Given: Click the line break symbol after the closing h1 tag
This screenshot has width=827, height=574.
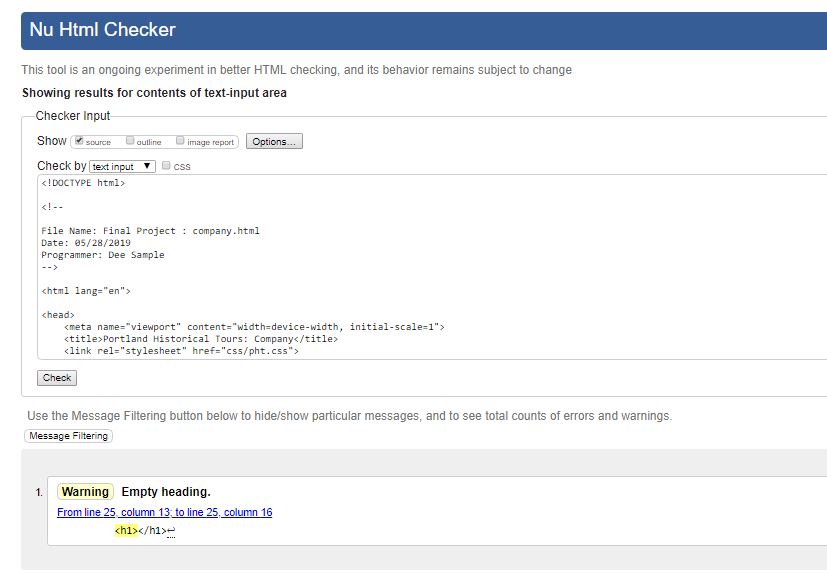Looking at the screenshot, I should tap(171, 531).
